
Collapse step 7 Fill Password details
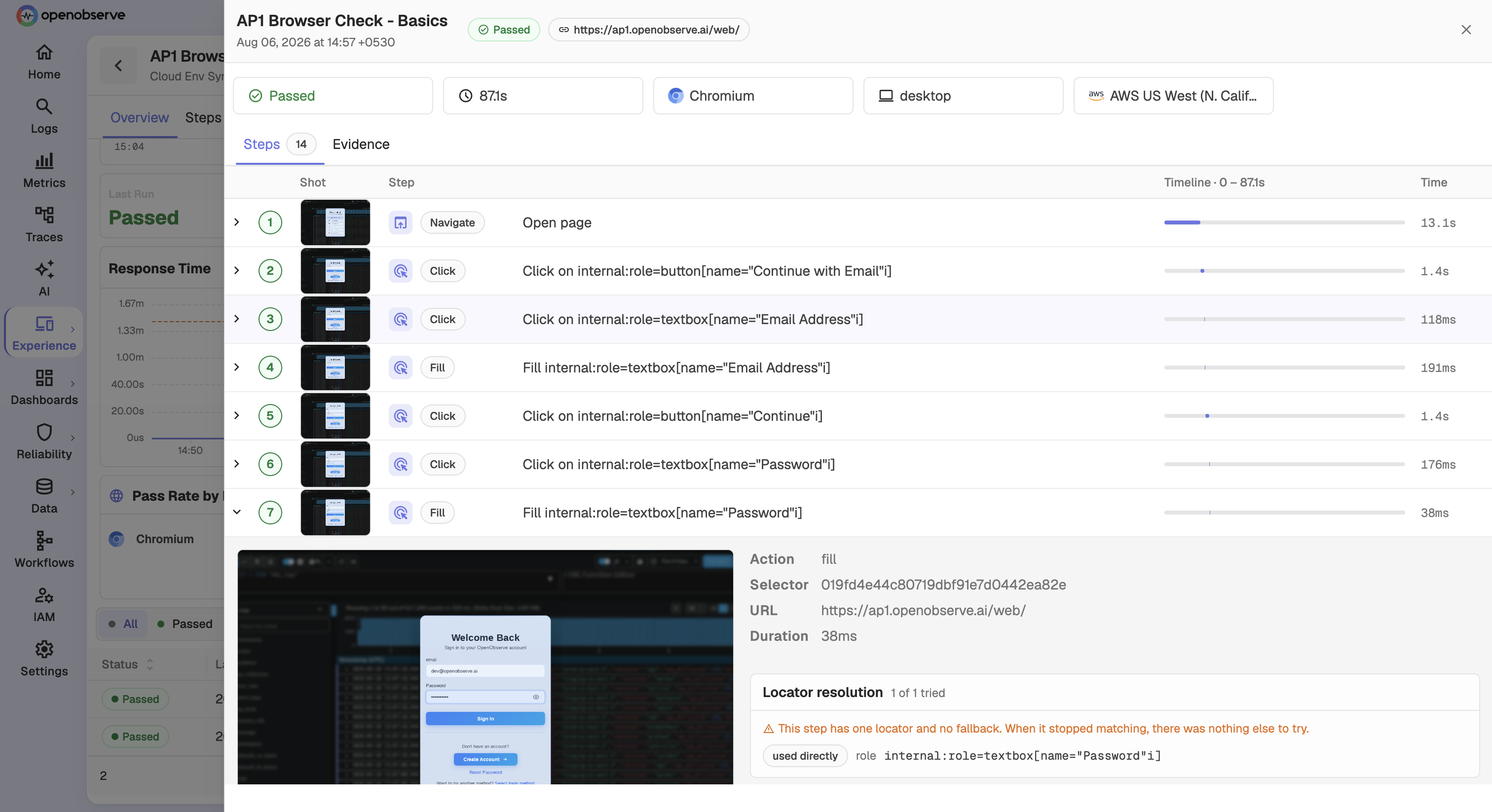(236, 512)
